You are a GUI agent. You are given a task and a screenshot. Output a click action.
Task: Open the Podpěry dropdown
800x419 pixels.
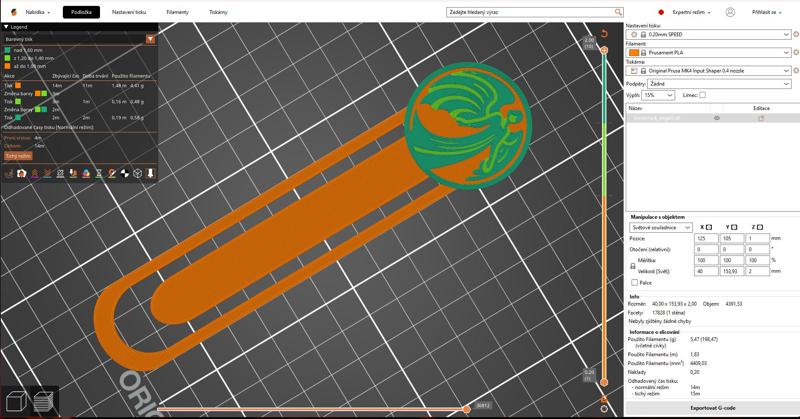tap(719, 83)
